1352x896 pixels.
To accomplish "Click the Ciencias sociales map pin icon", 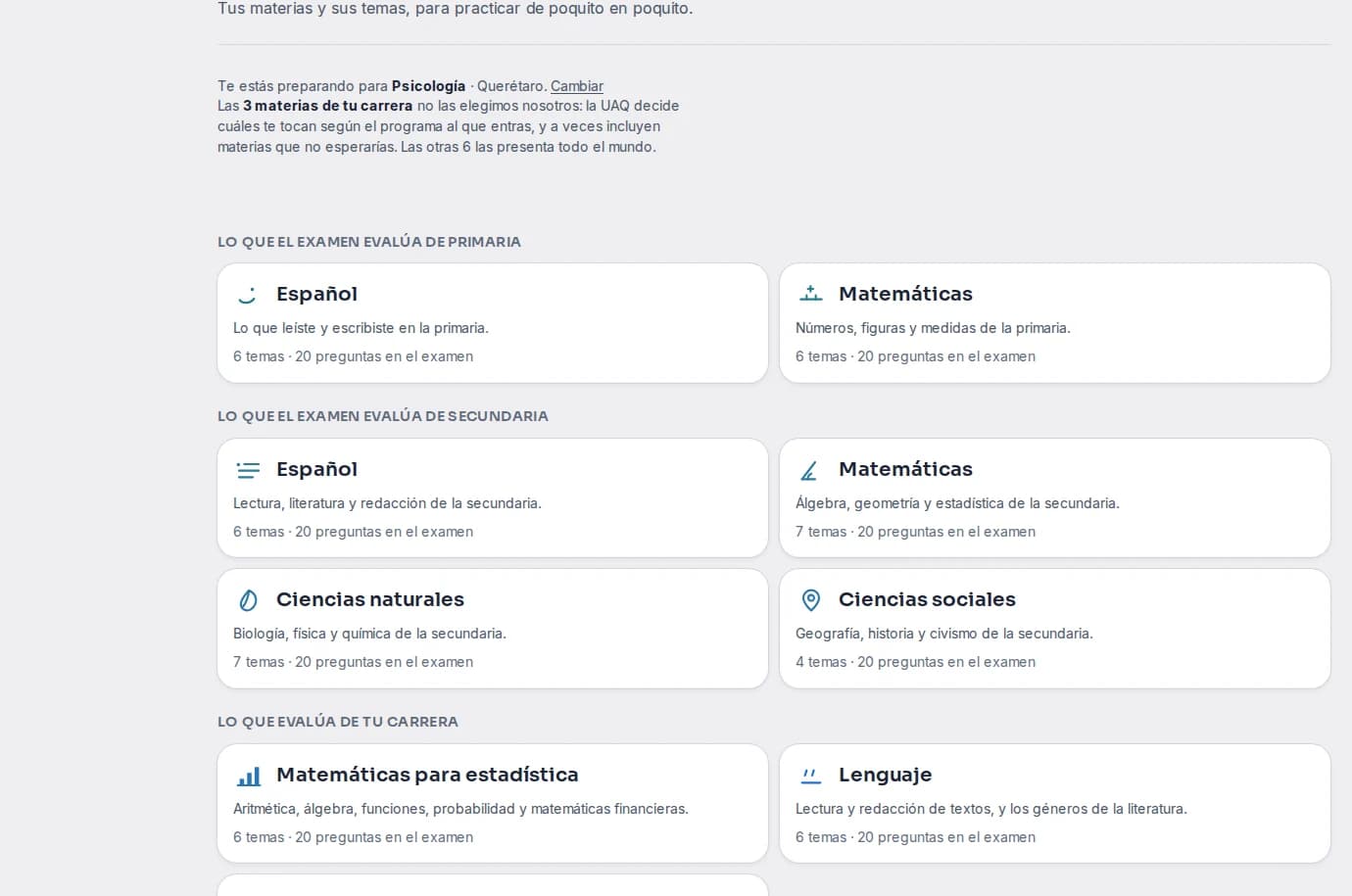I will point(810,600).
